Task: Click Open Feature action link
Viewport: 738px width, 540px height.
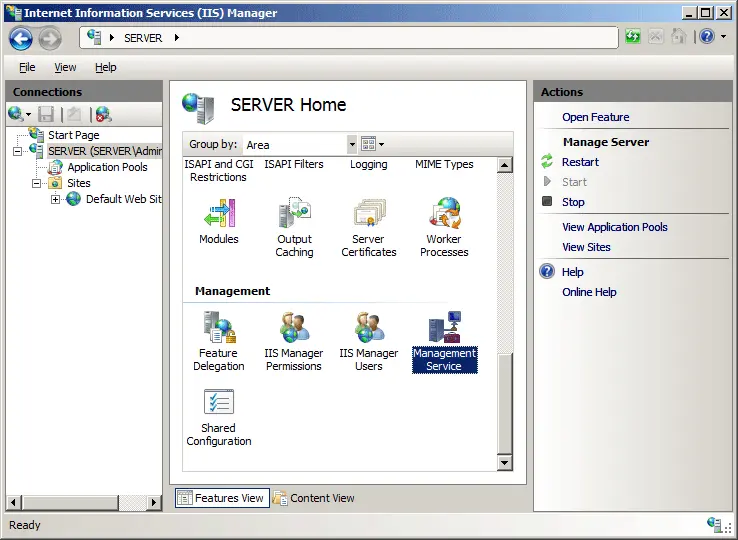Action: (x=595, y=117)
